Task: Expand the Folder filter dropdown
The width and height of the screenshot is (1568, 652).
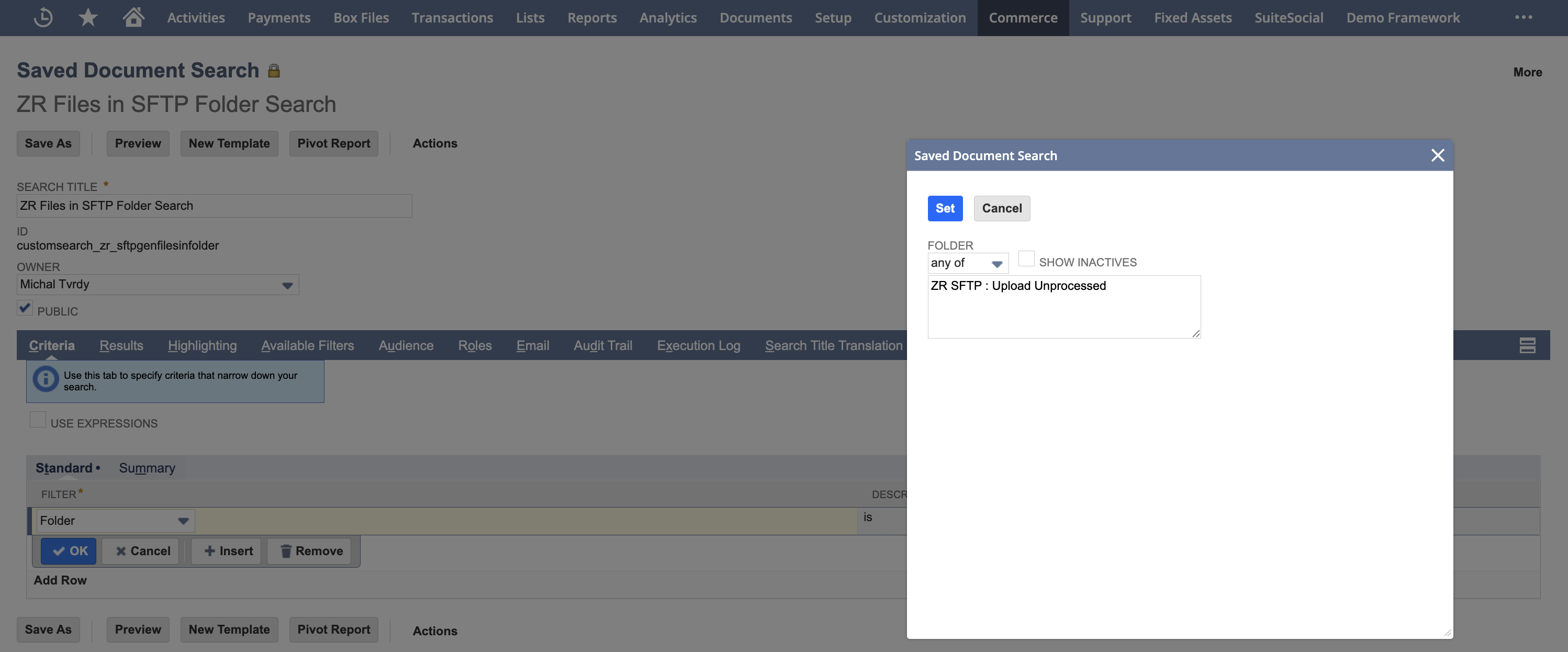Action: (x=116, y=521)
